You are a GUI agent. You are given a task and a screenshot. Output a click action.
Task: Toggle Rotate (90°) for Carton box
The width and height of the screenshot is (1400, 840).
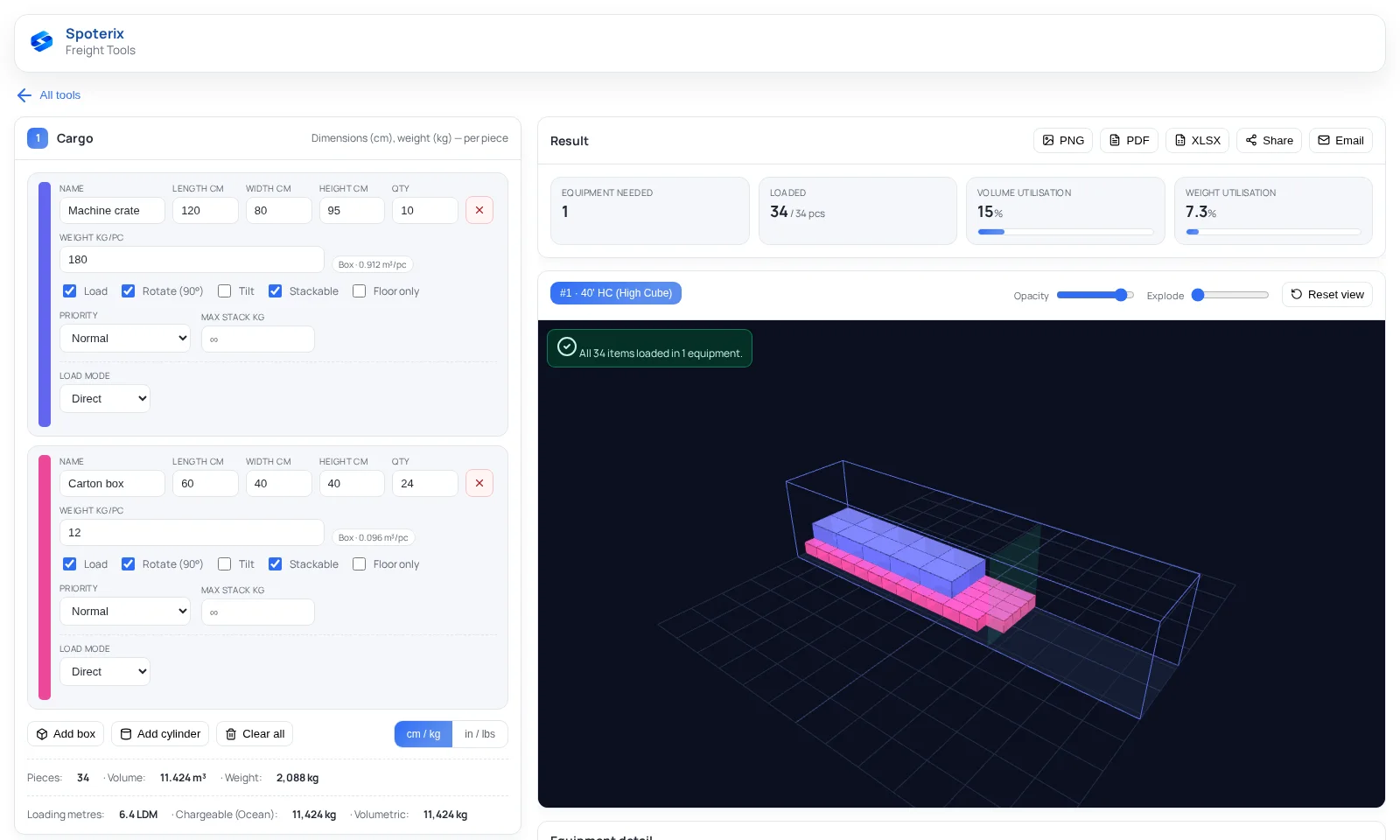(x=129, y=564)
